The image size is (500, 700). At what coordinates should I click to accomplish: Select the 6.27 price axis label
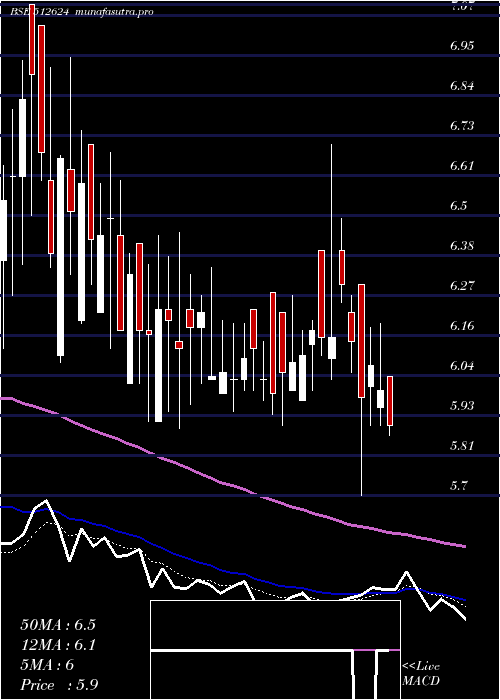coord(462,285)
